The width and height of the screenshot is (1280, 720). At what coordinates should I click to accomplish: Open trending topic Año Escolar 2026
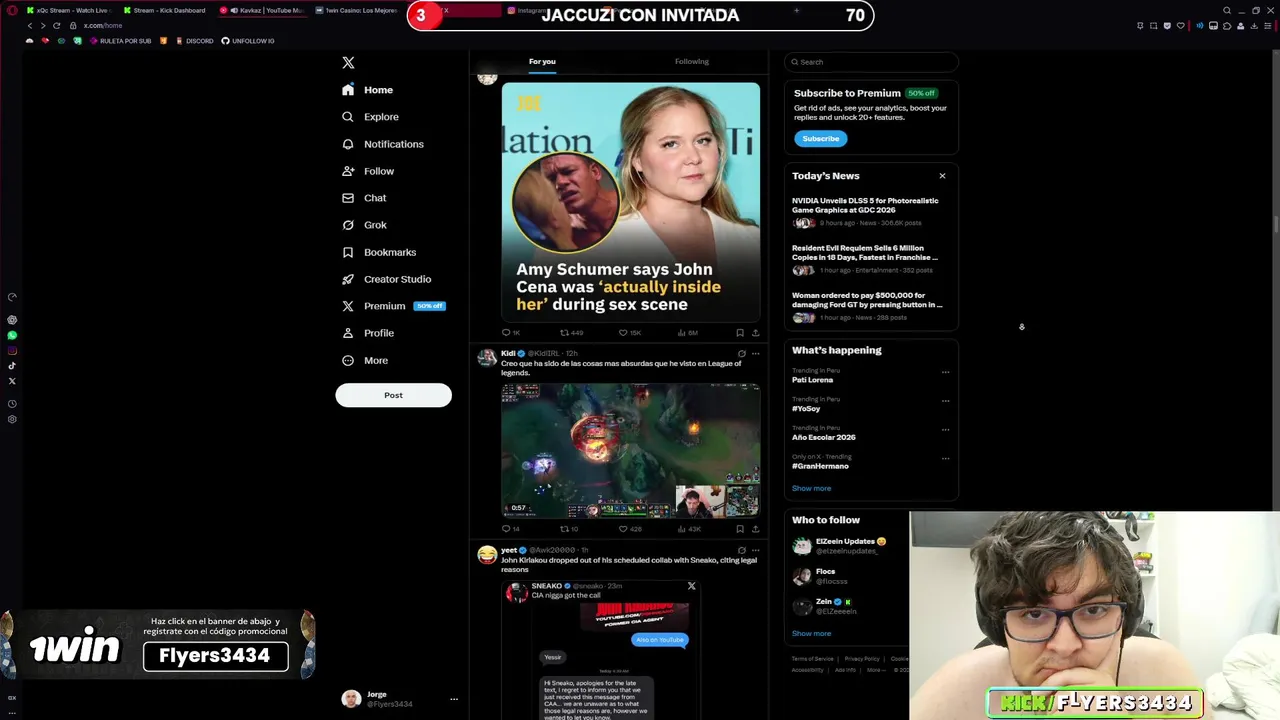pyautogui.click(x=824, y=437)
